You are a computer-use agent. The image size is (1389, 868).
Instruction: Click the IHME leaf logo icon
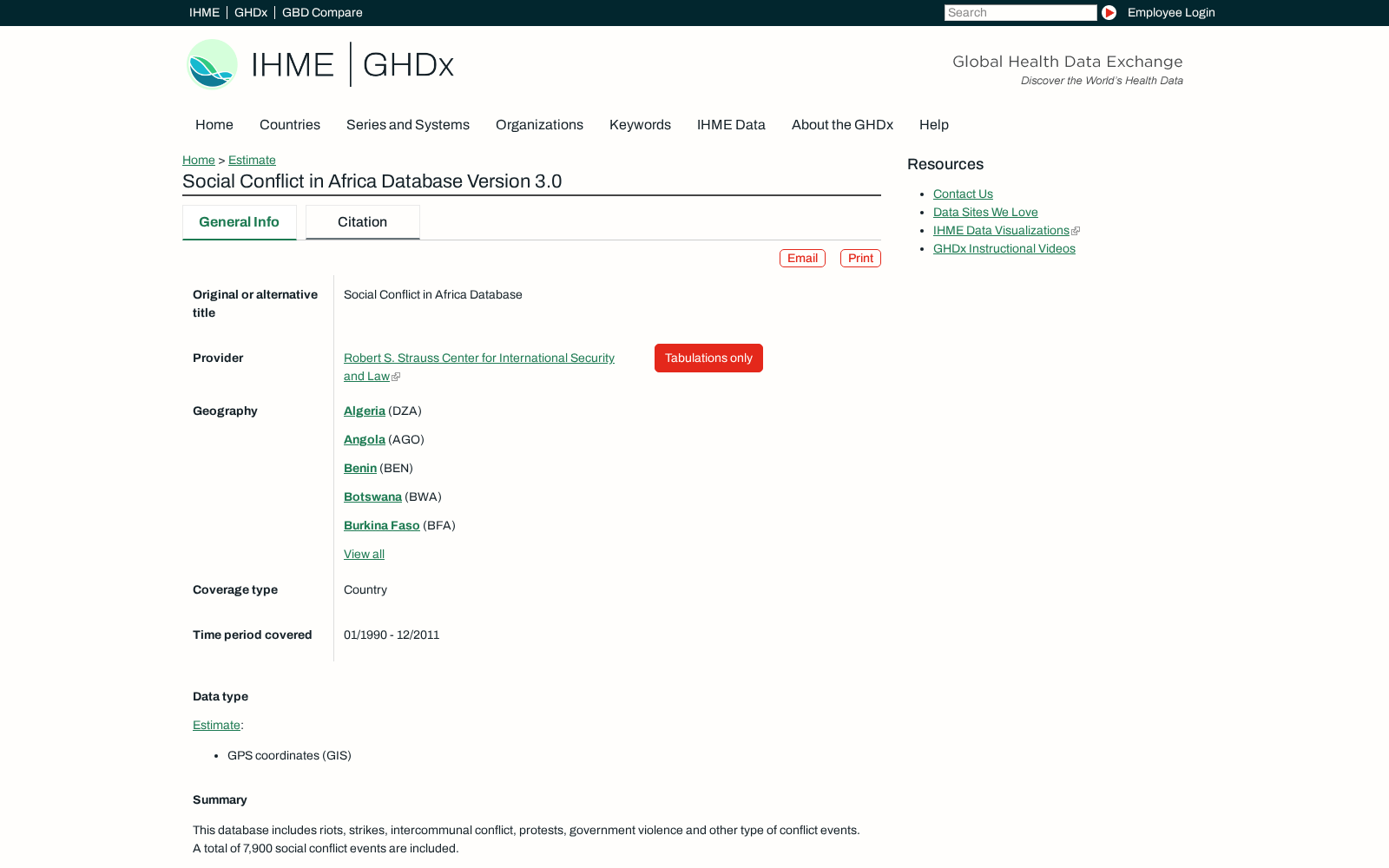coord(213,64)
